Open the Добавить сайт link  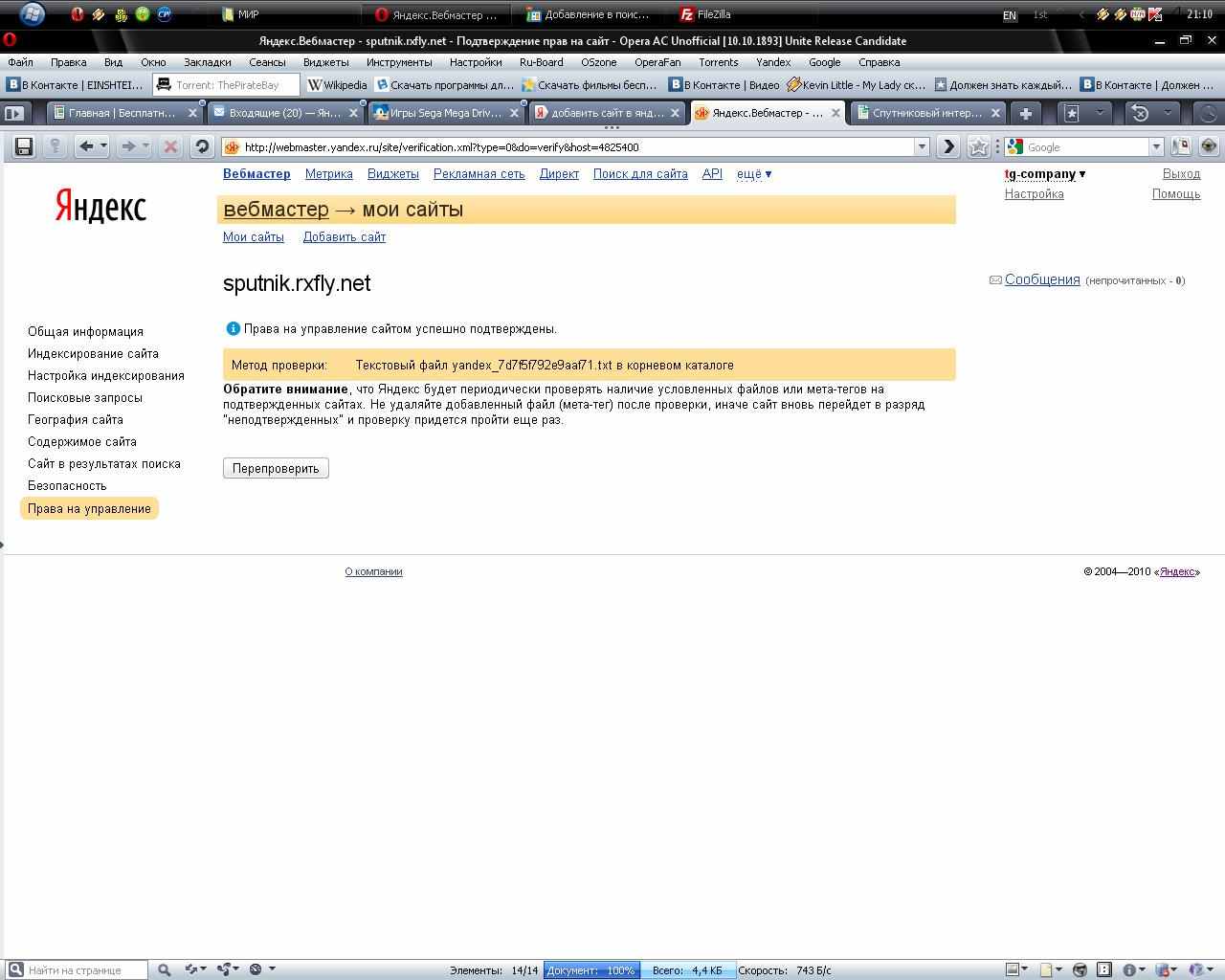[x=345, y=237]
